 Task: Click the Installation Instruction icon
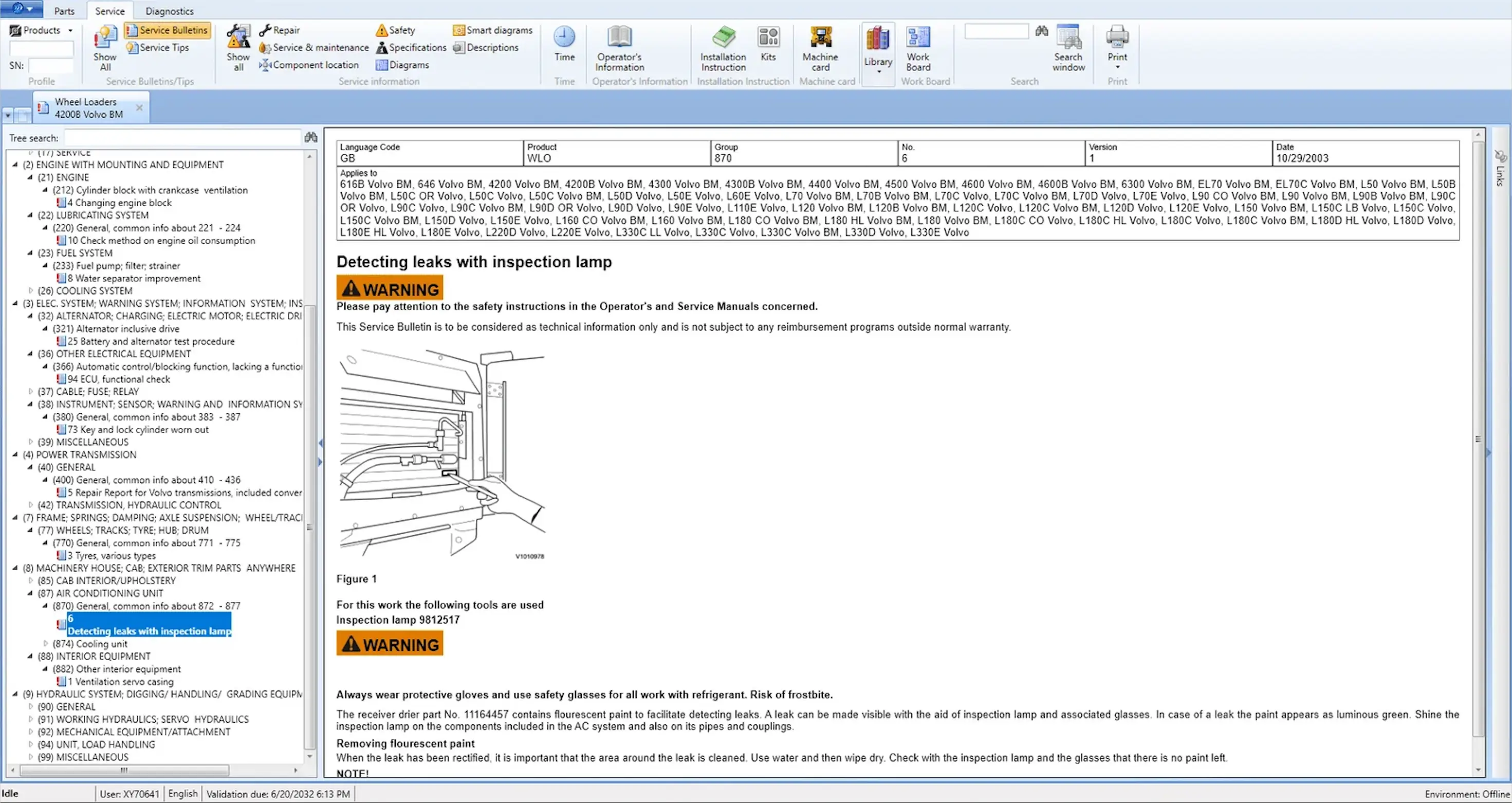(x=723, y=38)
